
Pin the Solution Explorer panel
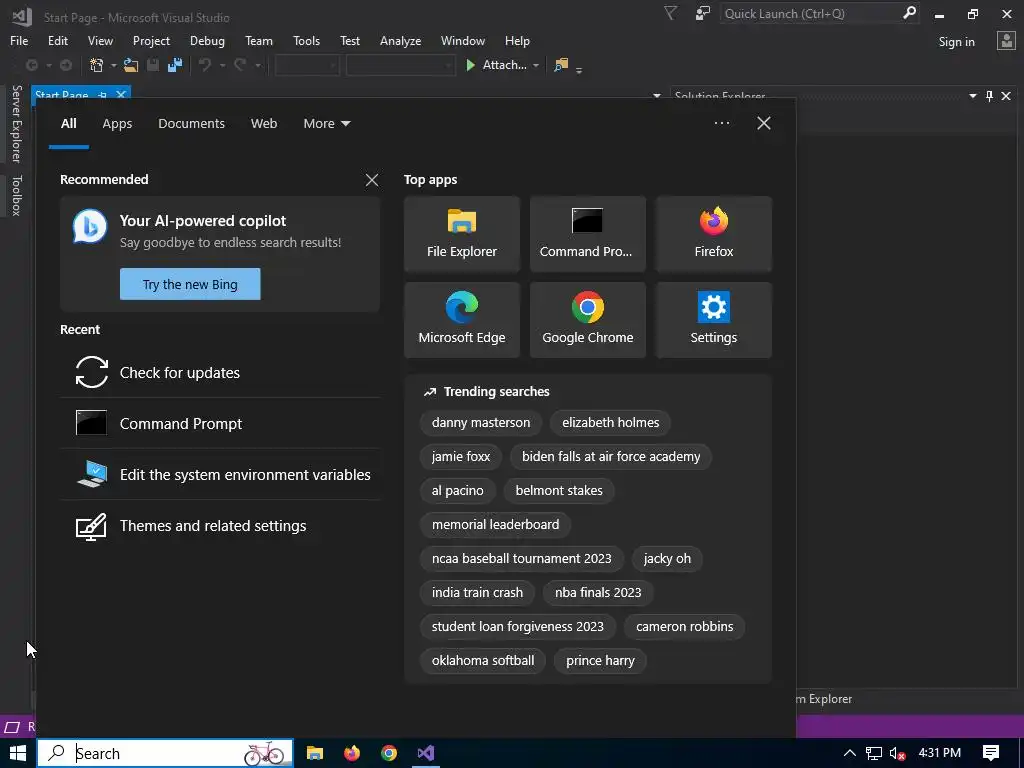tap(989, 96)
